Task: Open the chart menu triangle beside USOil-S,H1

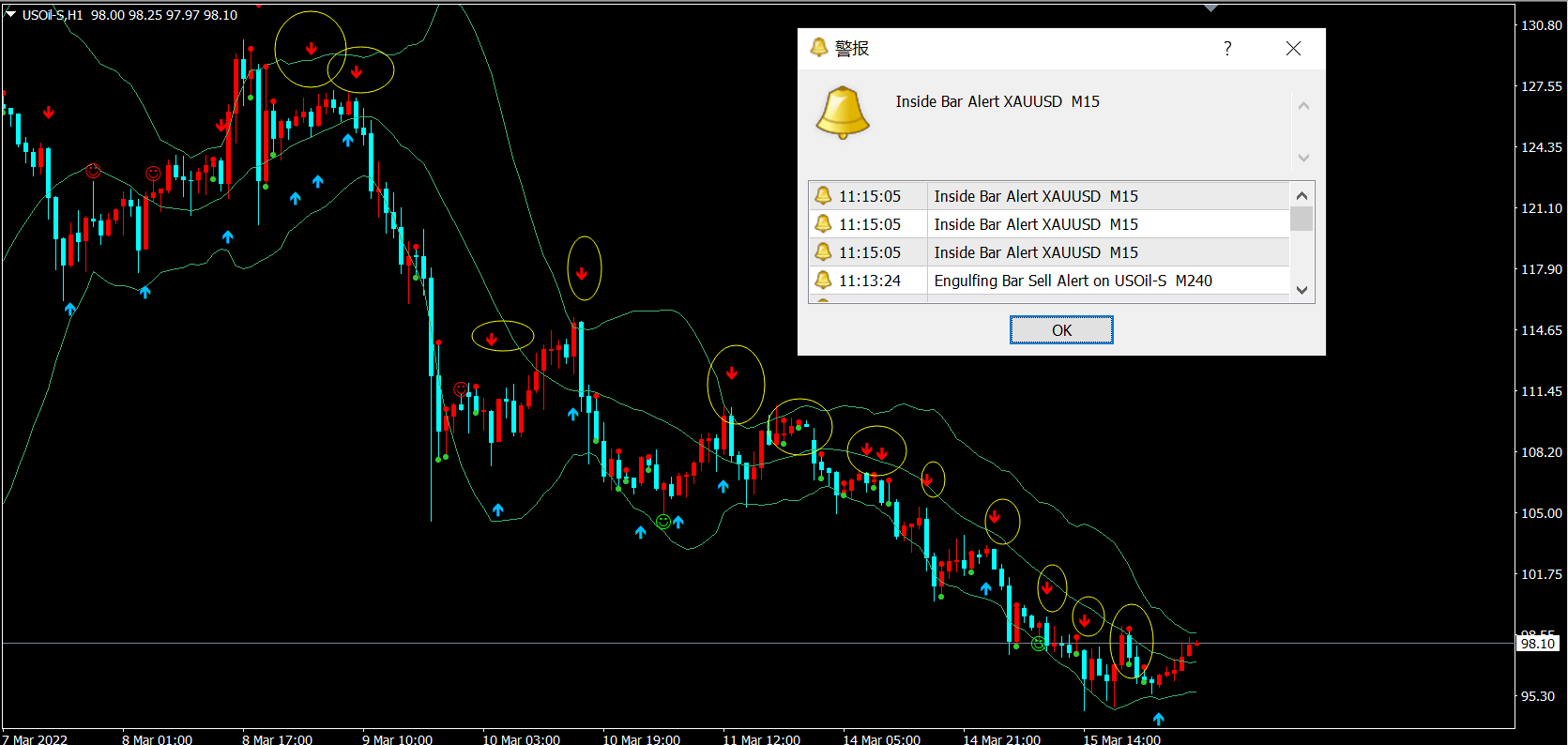Action: (11, 14)
